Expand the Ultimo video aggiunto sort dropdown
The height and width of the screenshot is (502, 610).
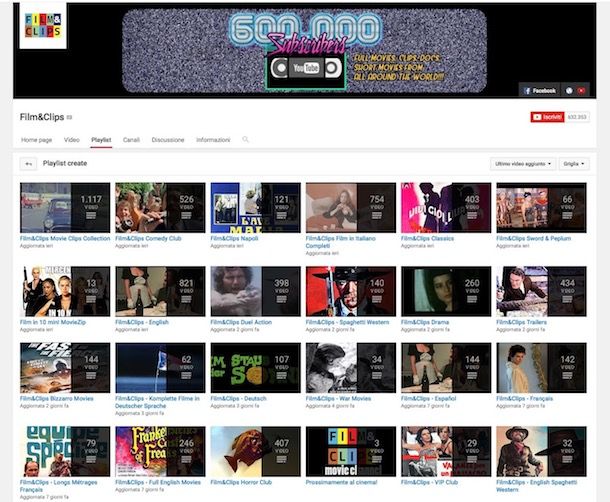522,164
